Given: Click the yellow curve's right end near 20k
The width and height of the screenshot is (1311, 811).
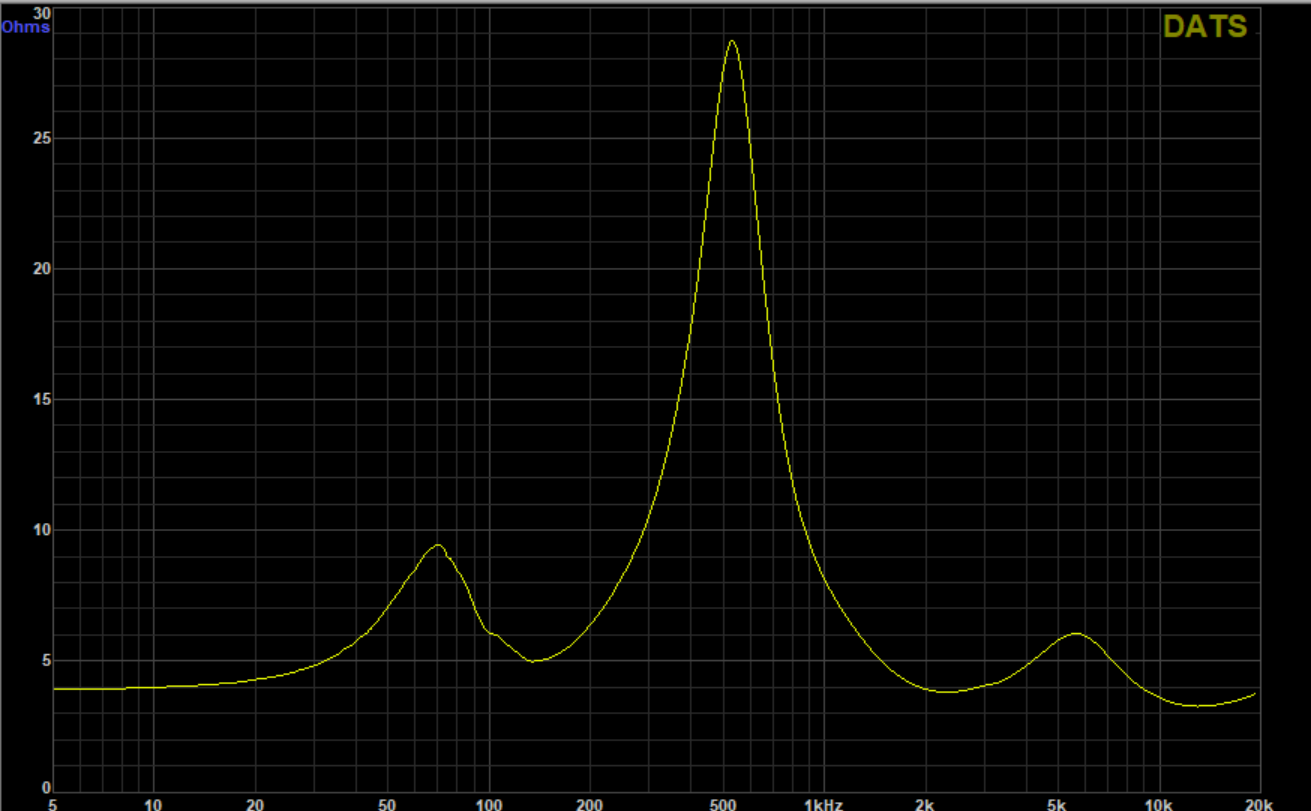Looking at the screenshot, I should (x=1254, y=694).
